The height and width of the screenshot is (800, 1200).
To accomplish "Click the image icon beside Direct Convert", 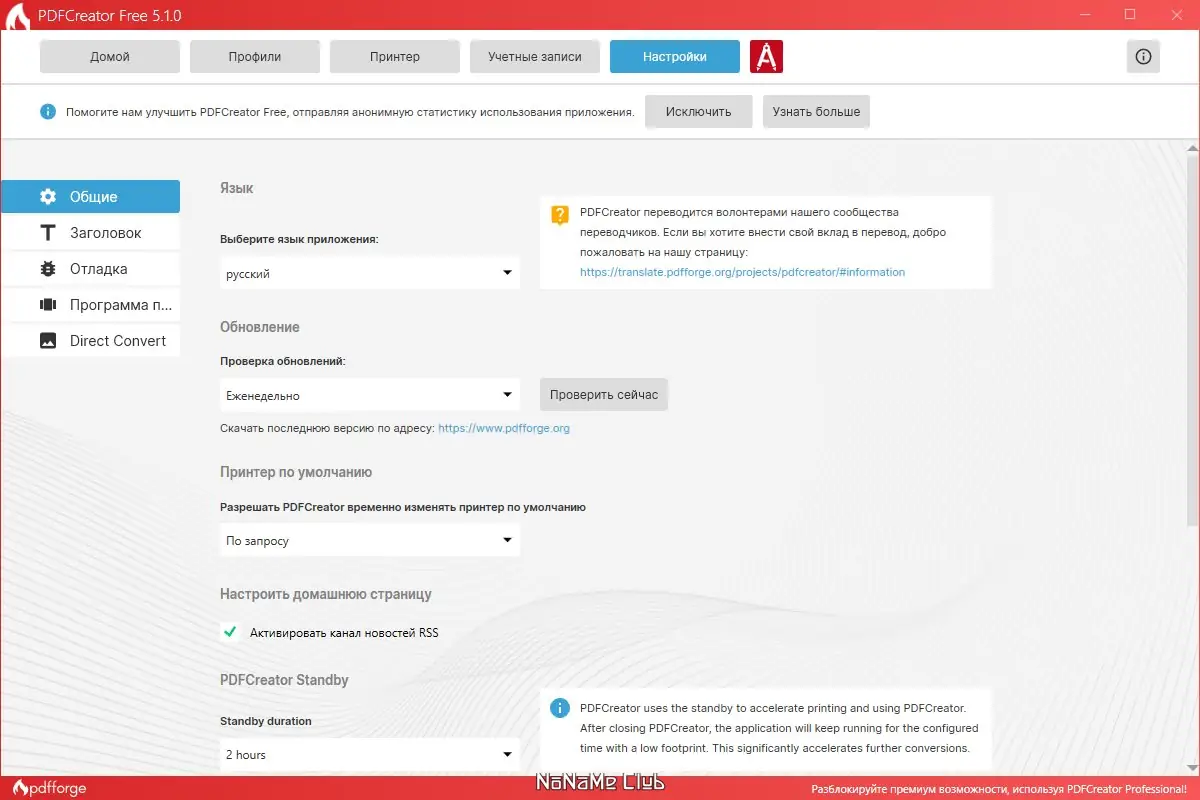I will (47, 341).
